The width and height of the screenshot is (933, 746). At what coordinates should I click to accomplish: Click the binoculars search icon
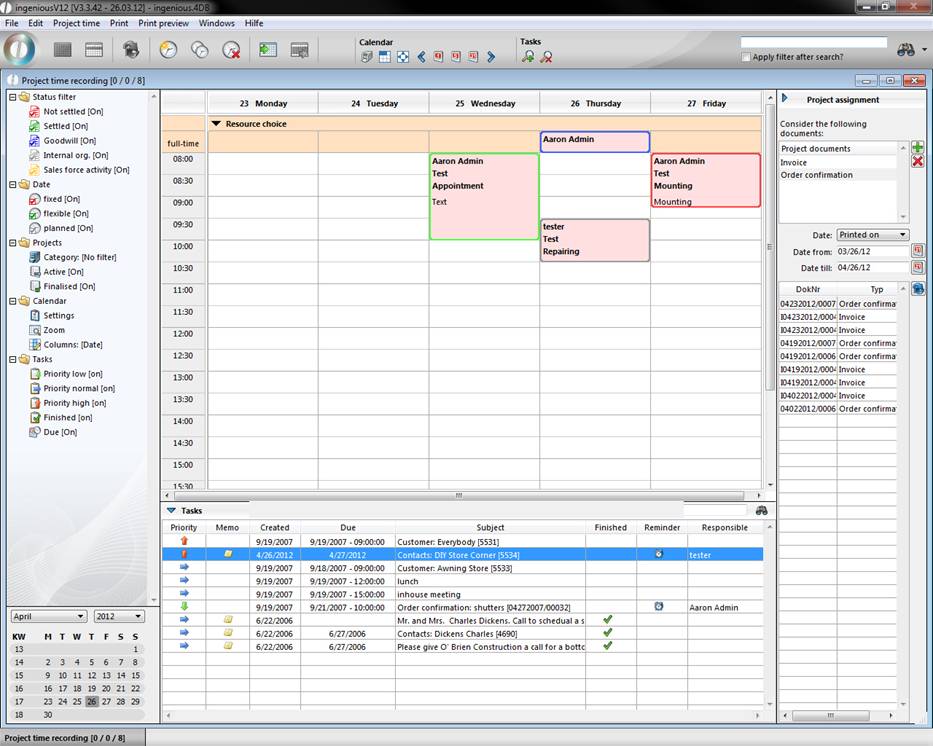(x=906, y=50)
